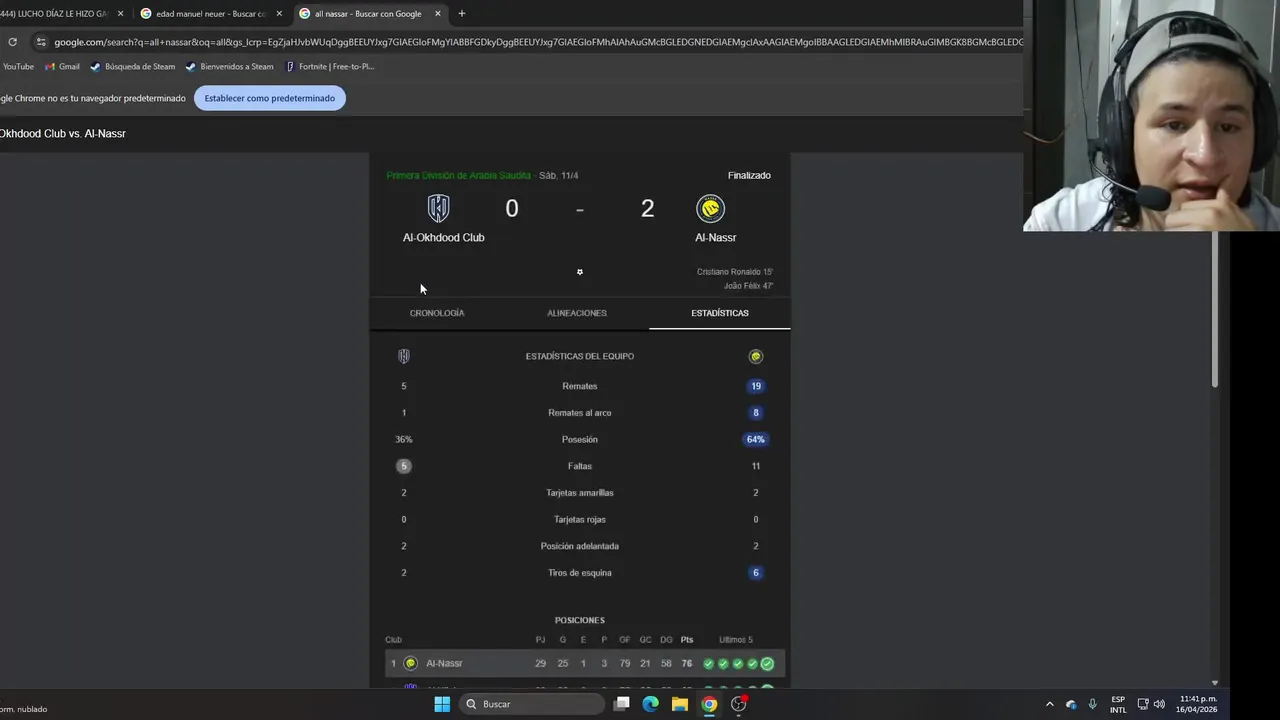
Task: Click the Al-Okhdood Posesión 36% value
Action: point(404,440)
